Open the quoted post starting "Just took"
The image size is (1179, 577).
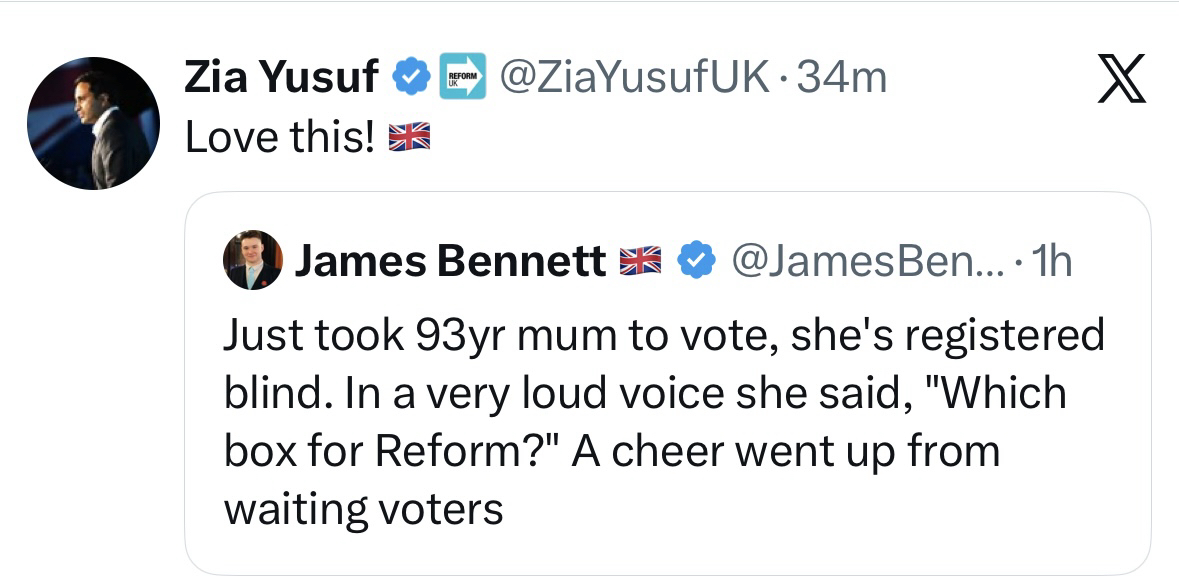pos(662,420)
